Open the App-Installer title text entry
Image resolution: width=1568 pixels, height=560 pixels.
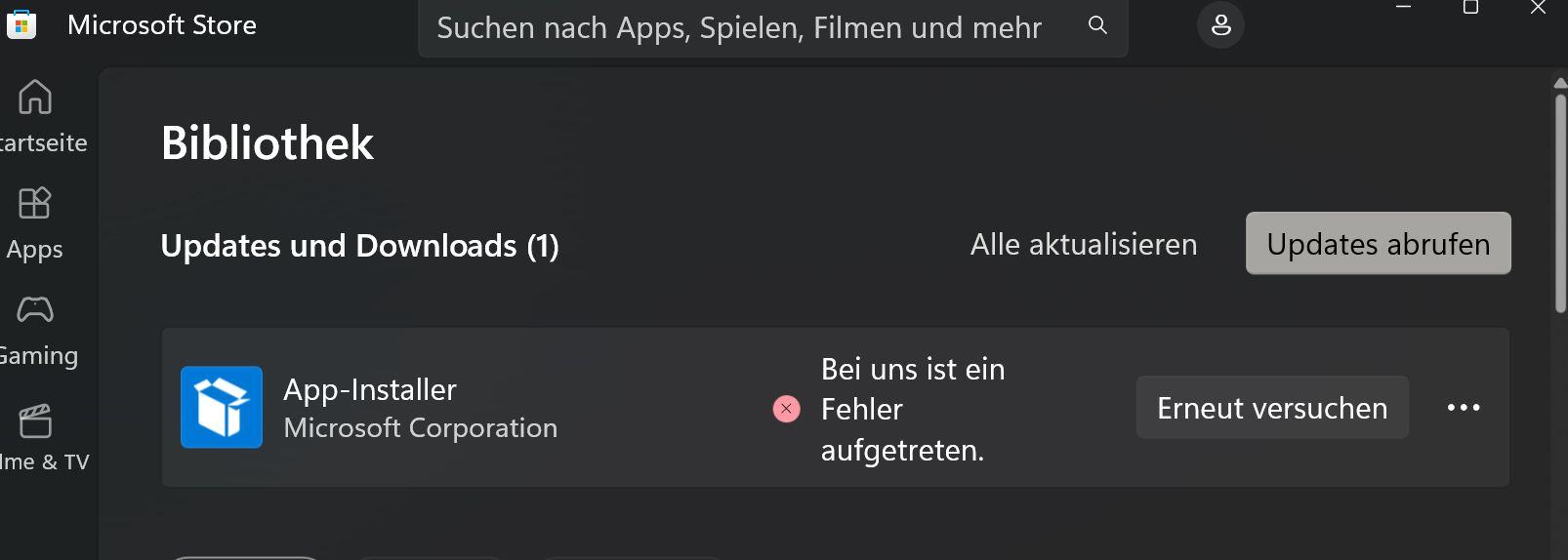(369, 389)
